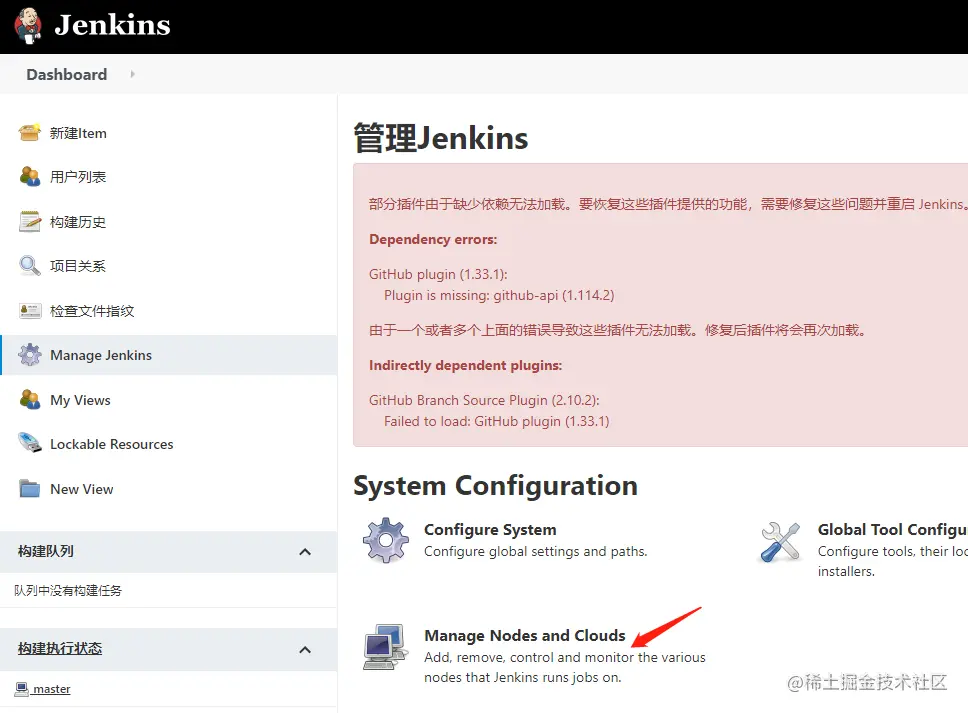The height and width of the screenshot is (713, 968).
Task: Click the GitHub Branch Source Plugin (2.10.2) text
Action: [484, 400]
